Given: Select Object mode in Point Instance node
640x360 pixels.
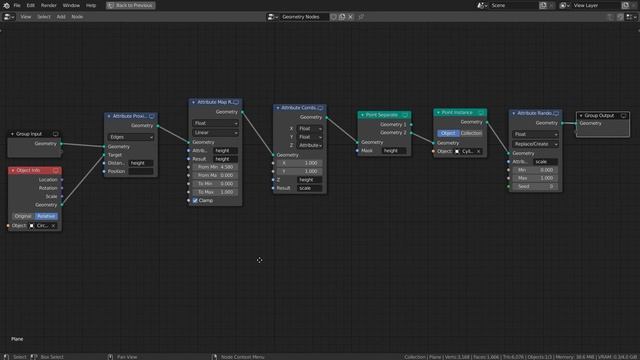Looking at the screenshot, I should pyautogui.click(x=448, y=133).
